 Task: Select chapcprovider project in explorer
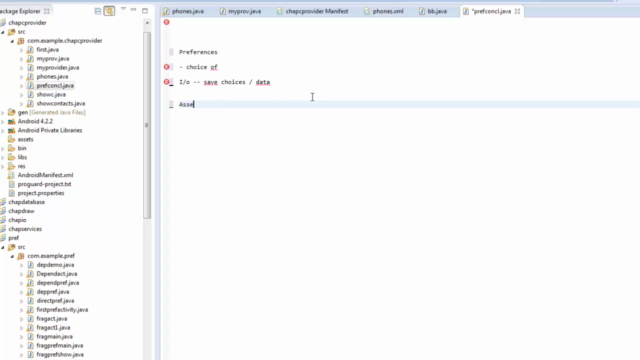point(27,23)
